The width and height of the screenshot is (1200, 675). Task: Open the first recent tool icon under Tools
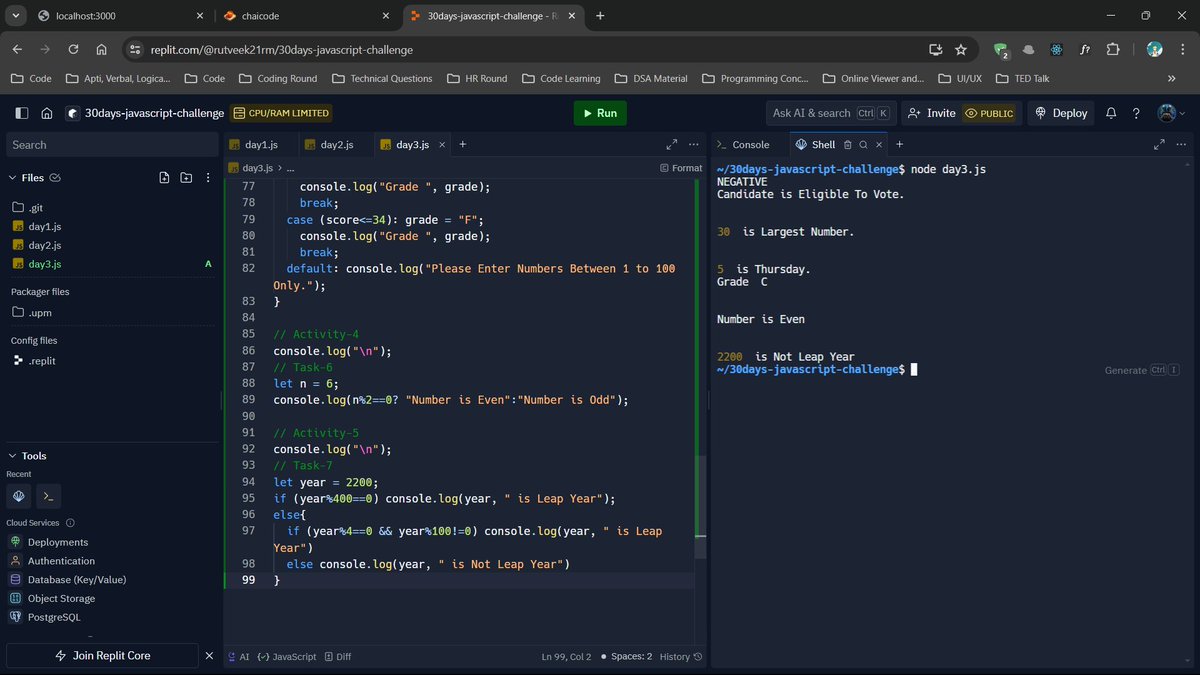click(19, 495)
